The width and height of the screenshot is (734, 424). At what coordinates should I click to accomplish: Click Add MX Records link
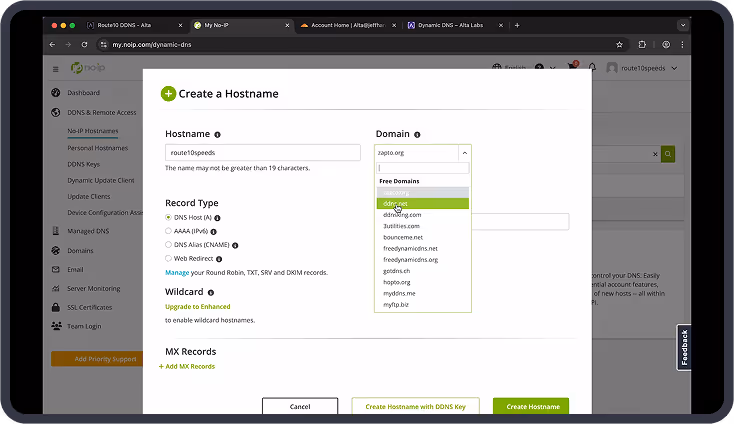tap(187, 366)
